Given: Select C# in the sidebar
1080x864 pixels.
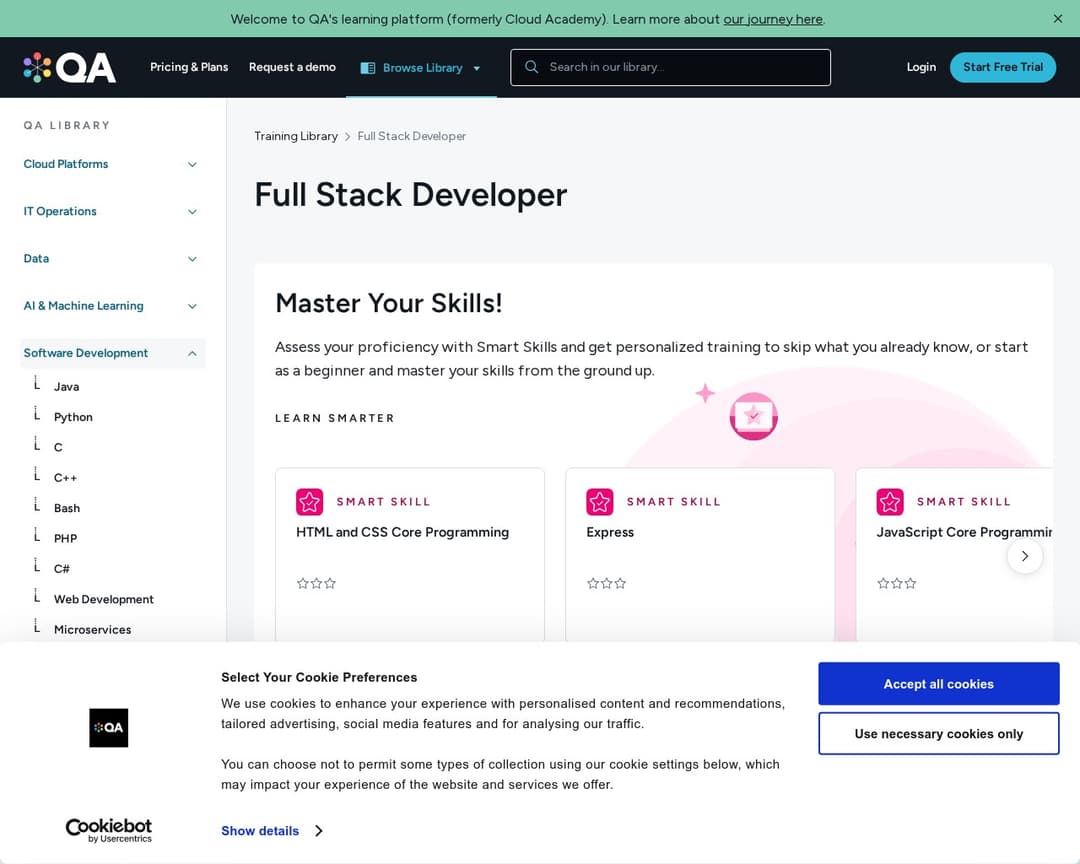Looking at the screenshot, I should [x=61, y=569].
